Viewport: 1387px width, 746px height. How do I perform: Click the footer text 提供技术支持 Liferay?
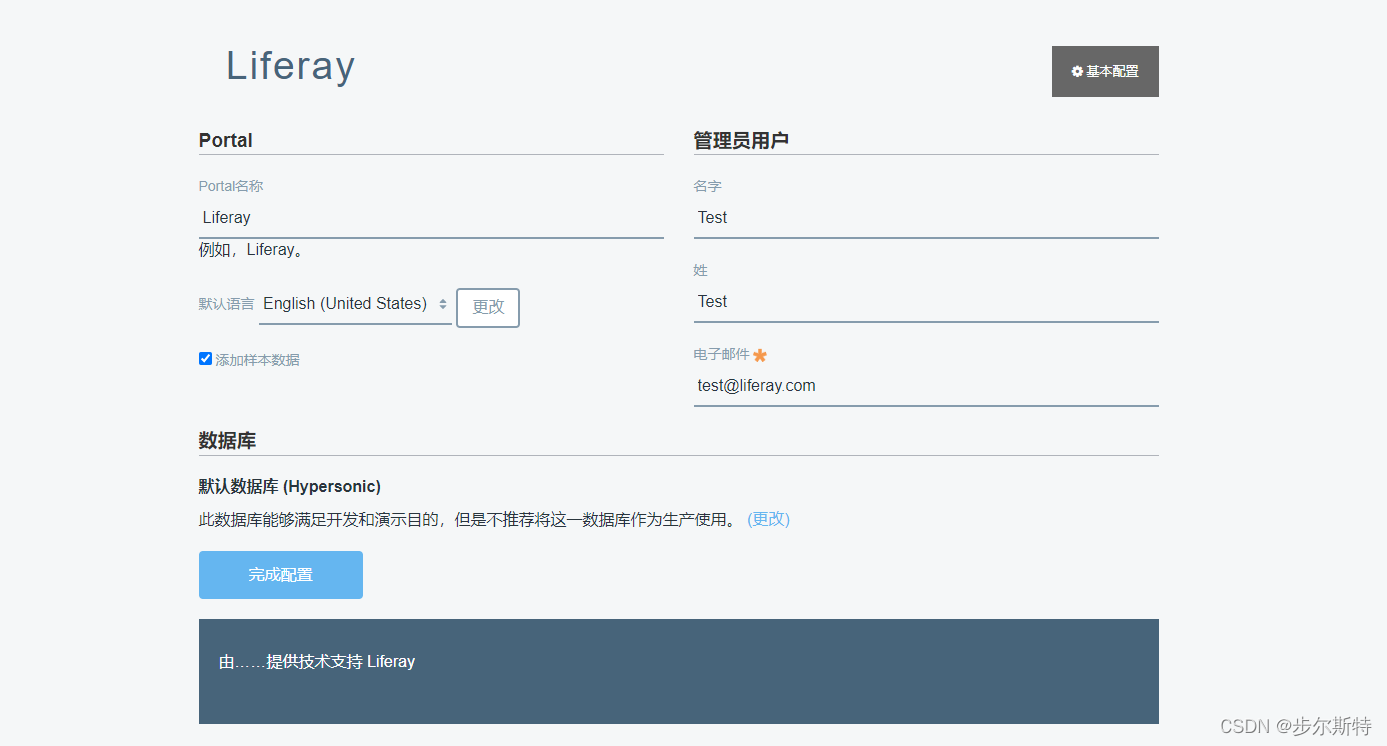pos(317,662)
